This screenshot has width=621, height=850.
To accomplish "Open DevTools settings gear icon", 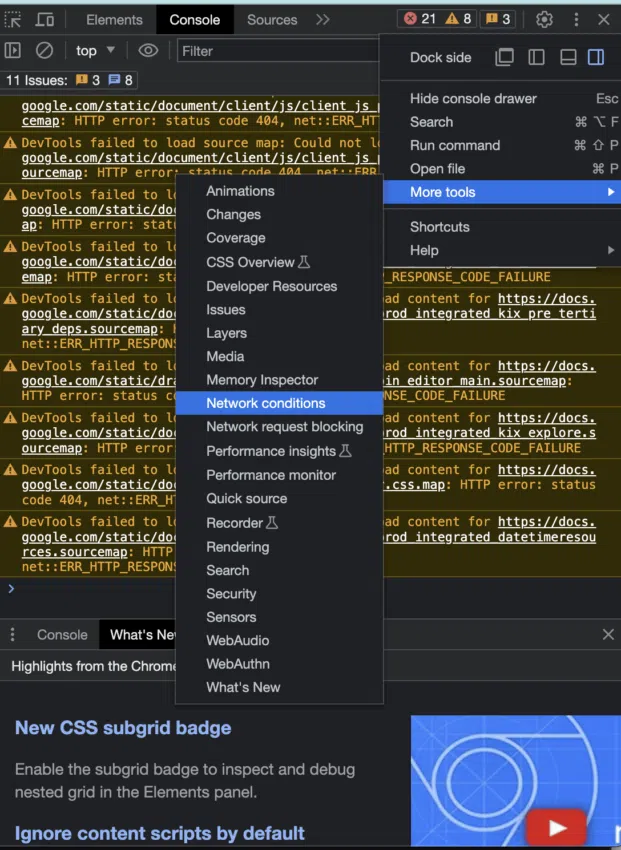I will click(544, 19).
